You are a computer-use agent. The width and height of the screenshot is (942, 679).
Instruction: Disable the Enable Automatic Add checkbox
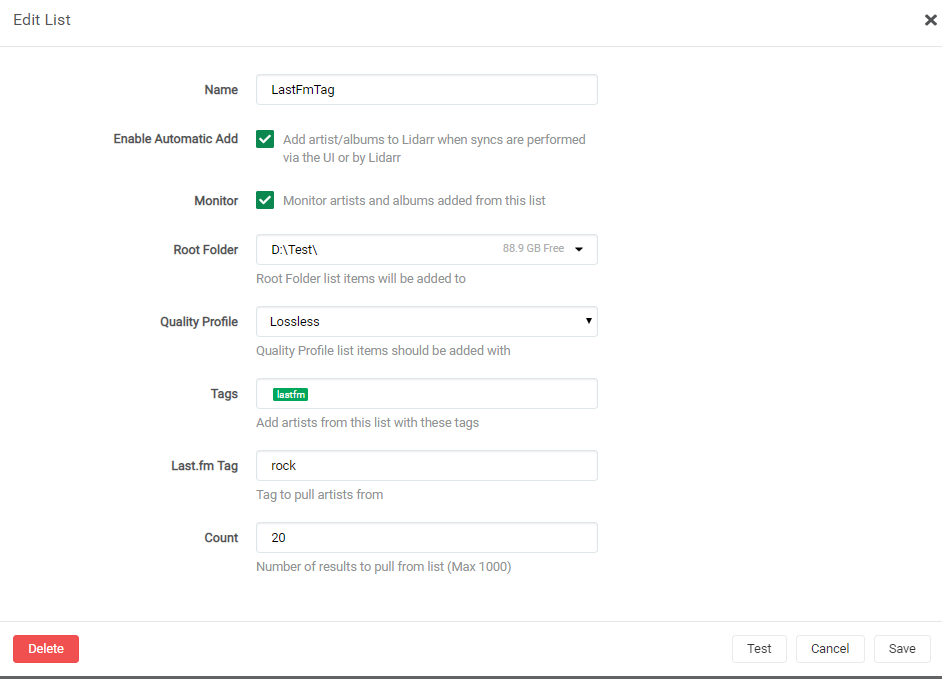click(x=265, y=140)
